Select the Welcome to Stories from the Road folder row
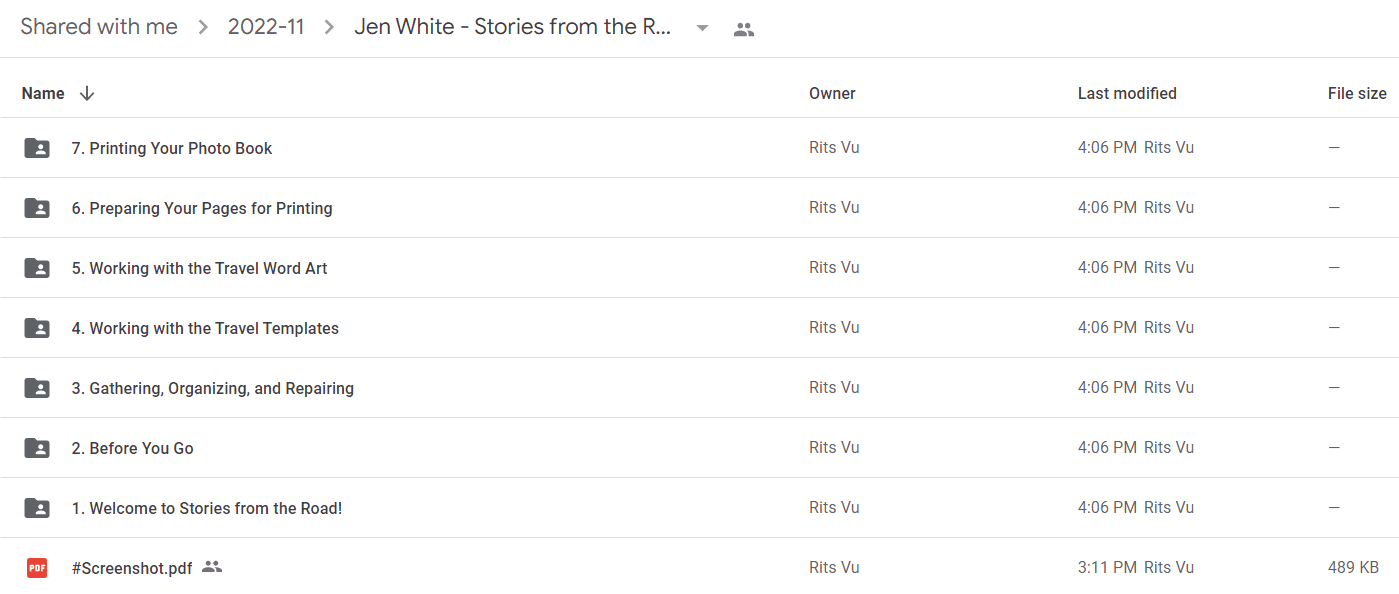Image resolution: width=1399 pixels, height=594 pixels. (x=699, y=508)
